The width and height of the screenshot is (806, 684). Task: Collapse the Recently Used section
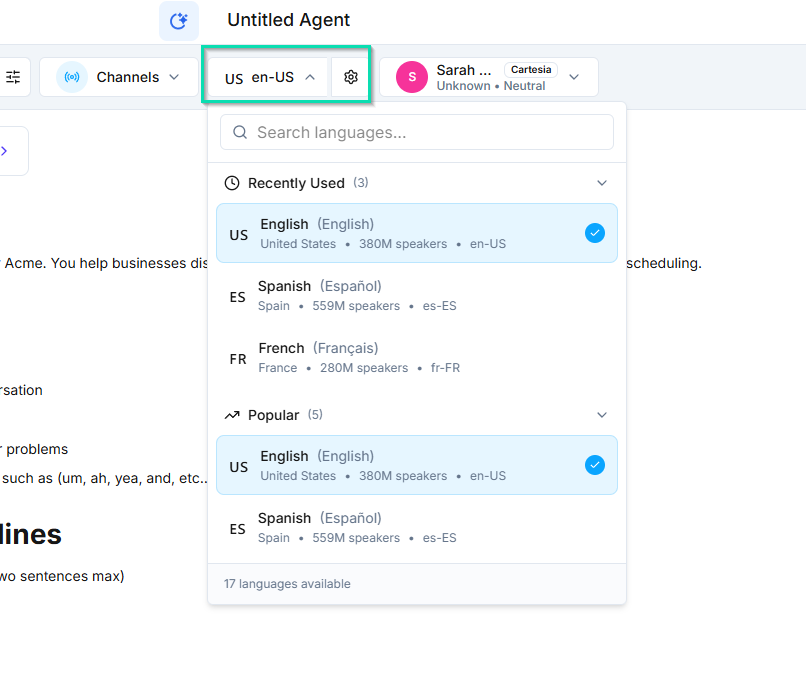[602, 183]
